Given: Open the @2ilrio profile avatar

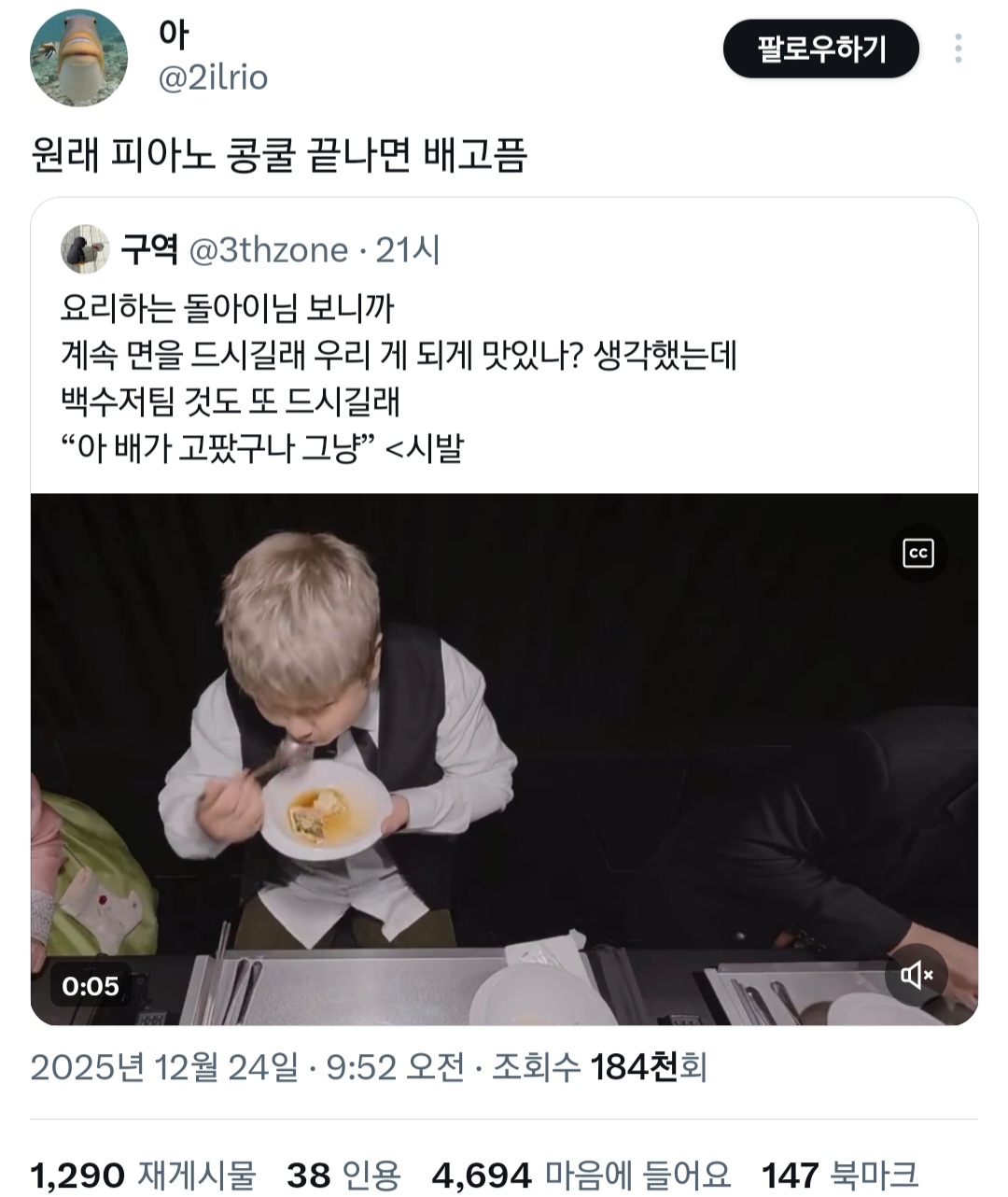Looking at the screenshot, I should click(78, 58).
